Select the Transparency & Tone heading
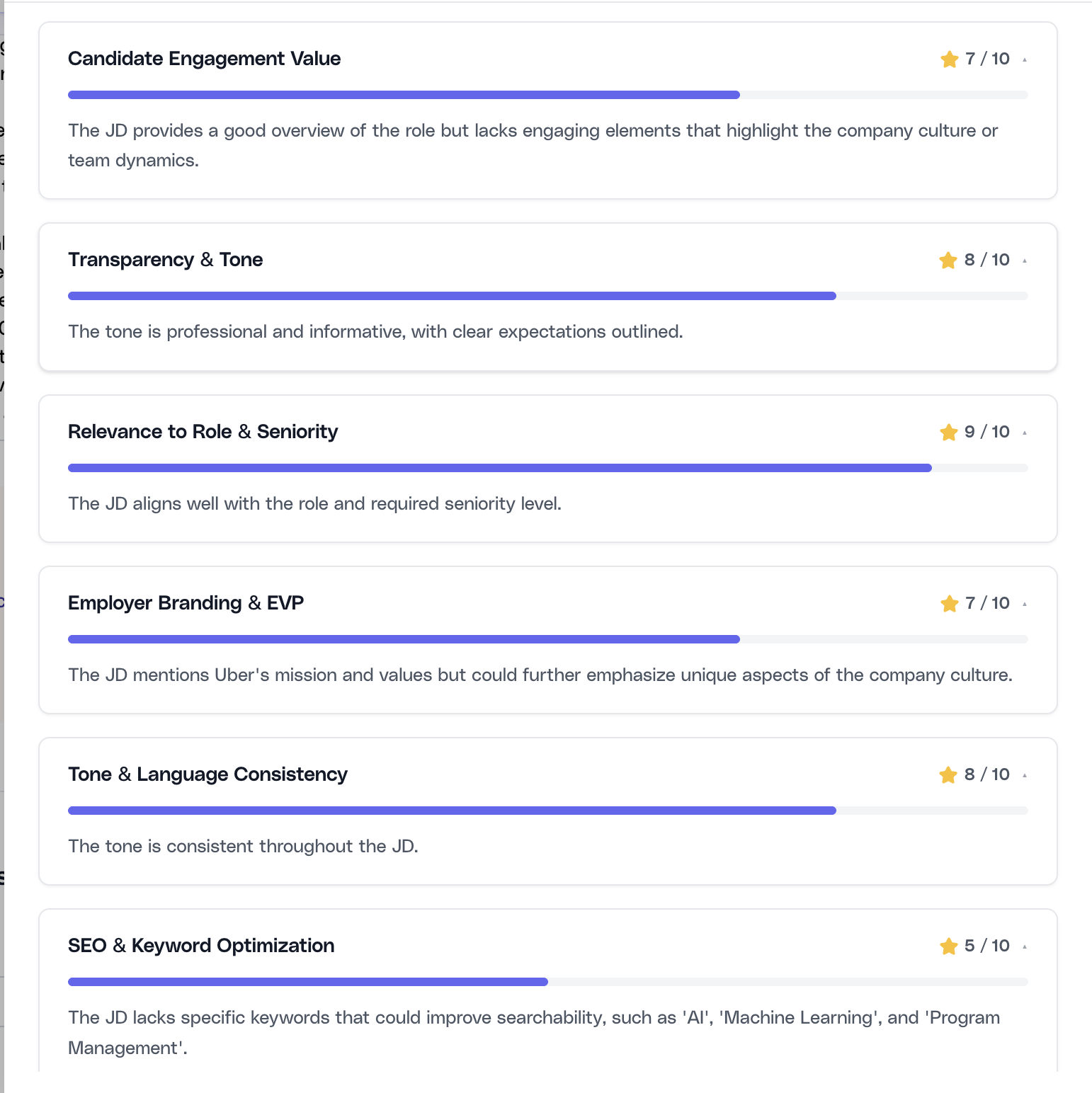Screen dimensions: 1092x1093 165,260
